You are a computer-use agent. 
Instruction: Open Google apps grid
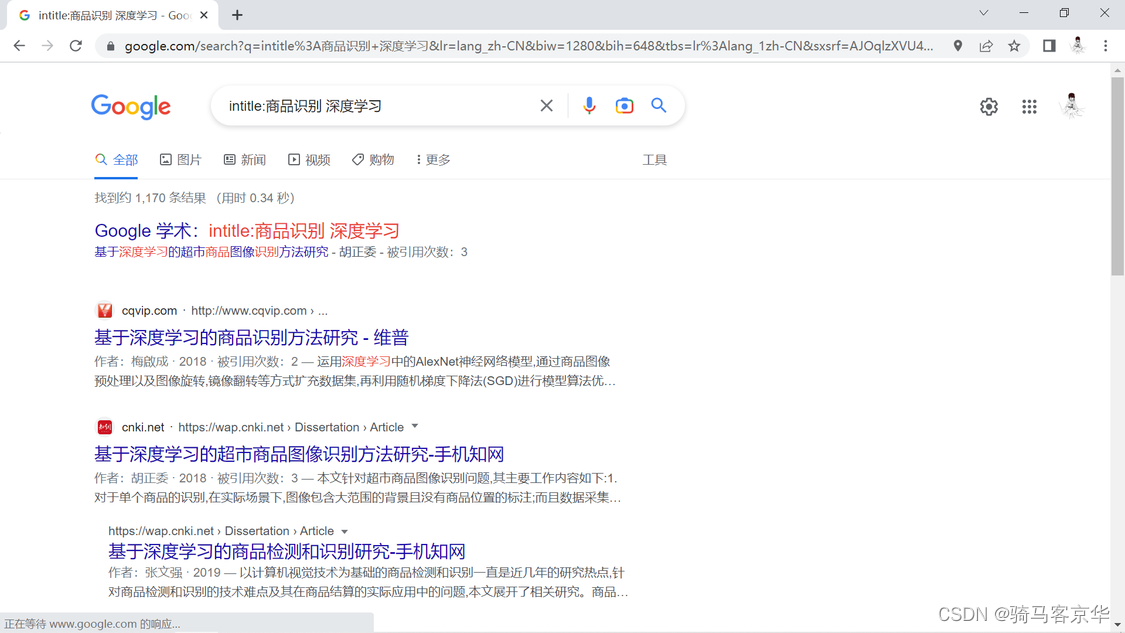[x=1029, y=106]
